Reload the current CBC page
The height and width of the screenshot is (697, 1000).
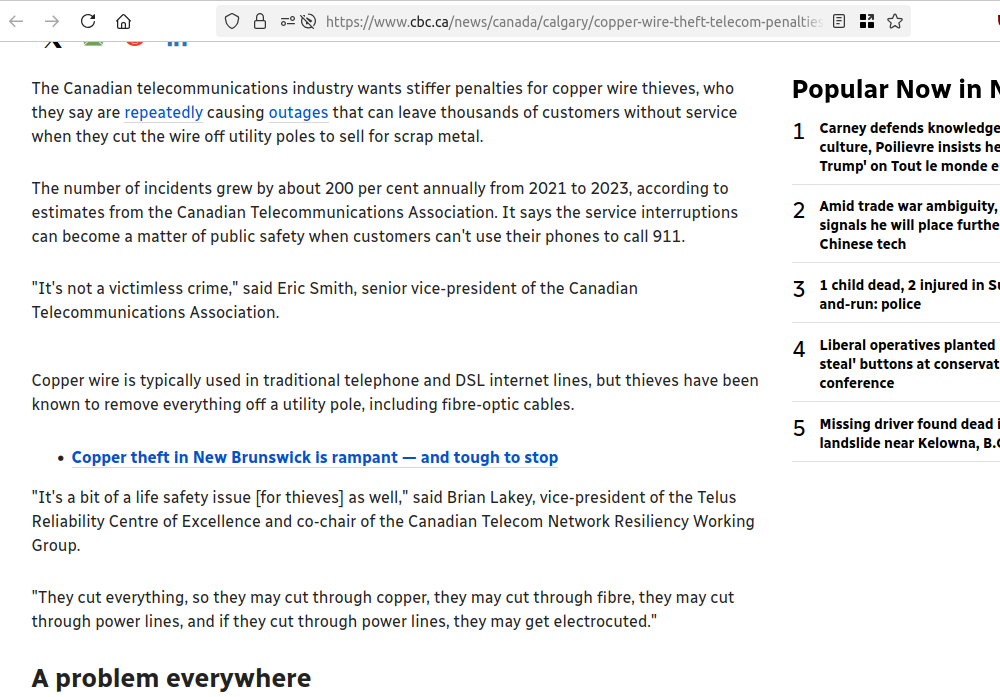tap(88, 22)
